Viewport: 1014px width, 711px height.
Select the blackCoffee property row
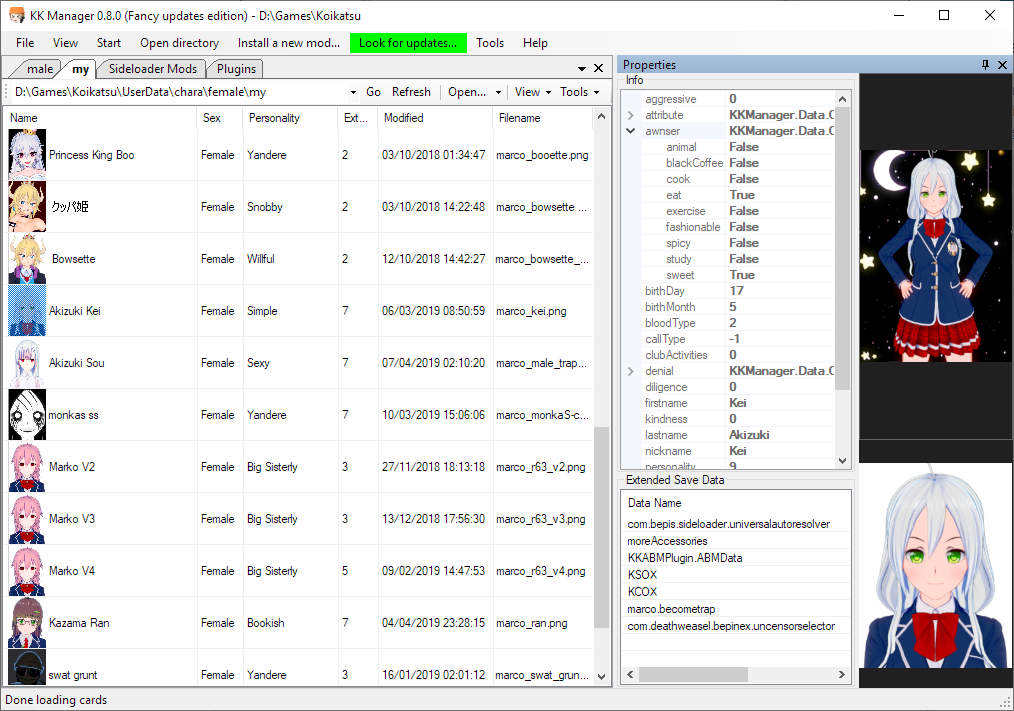click(x=737, y=163)
